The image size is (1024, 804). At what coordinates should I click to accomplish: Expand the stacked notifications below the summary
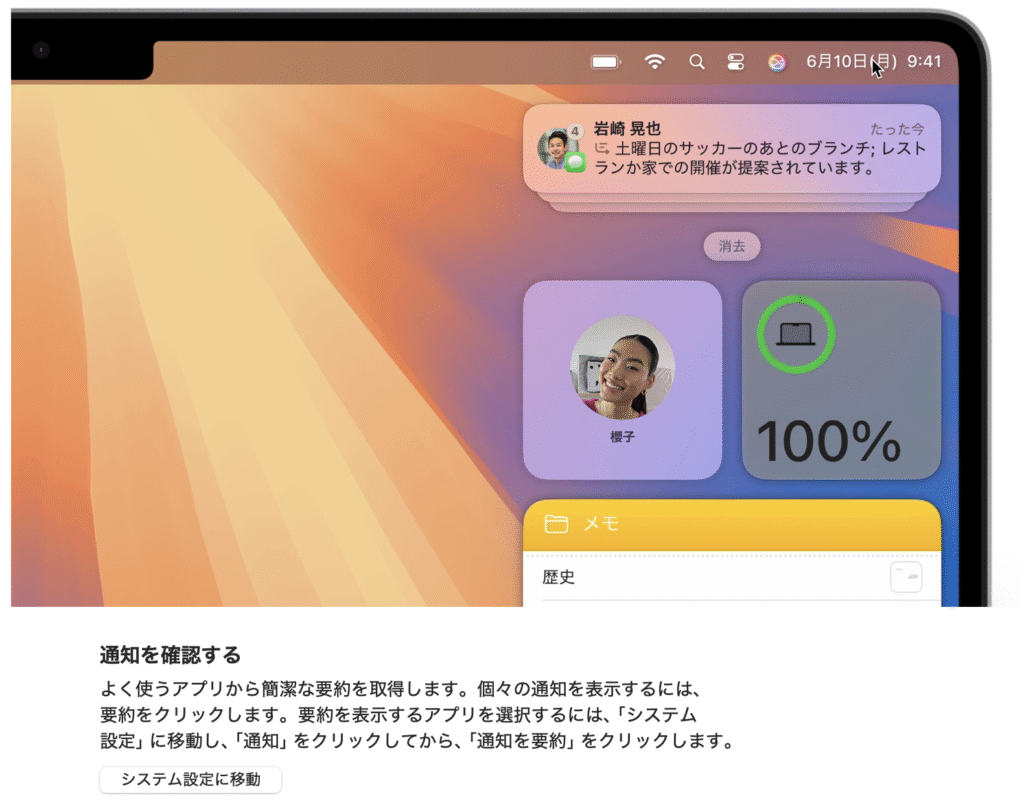(x=731, y=202)
